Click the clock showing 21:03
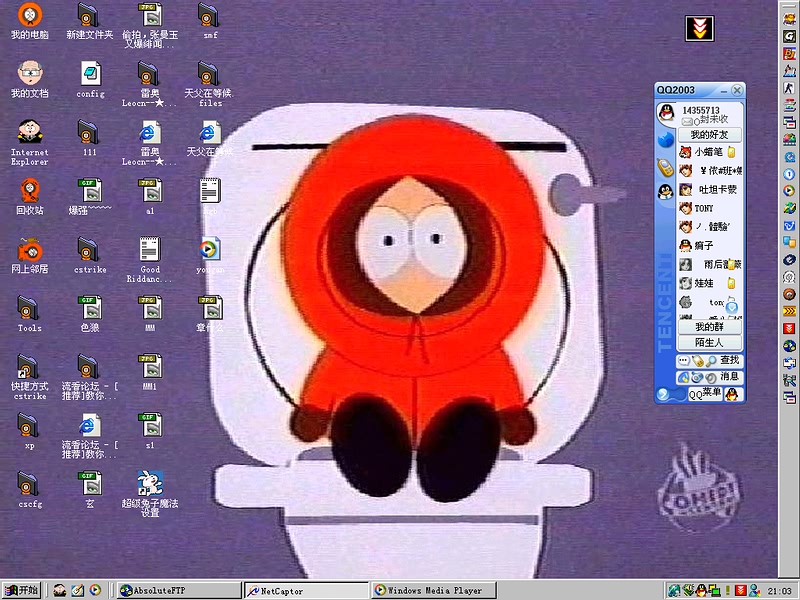The image size is (800, 600). point(780,591)
